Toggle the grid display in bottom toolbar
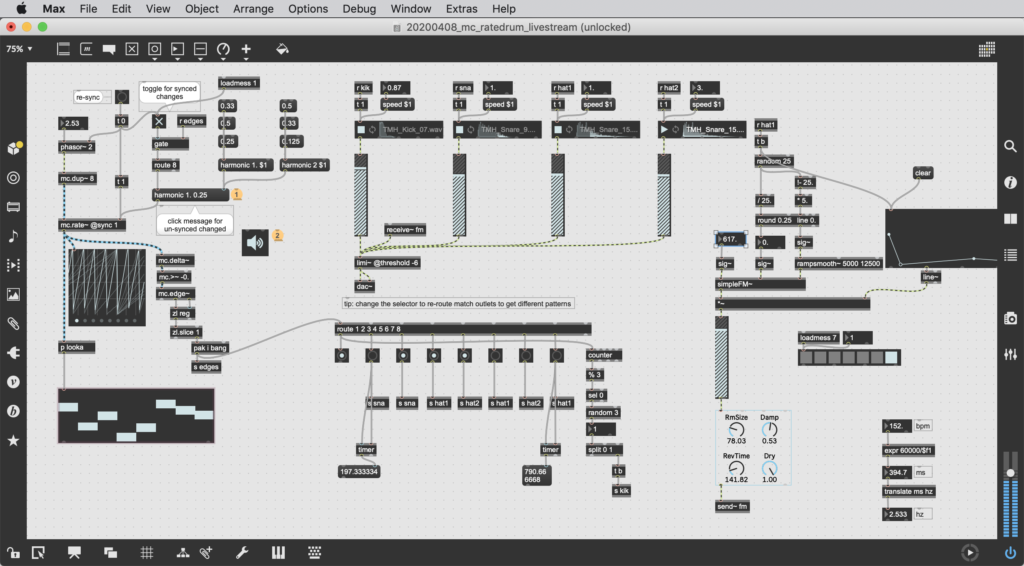The width and height of the screenshot is (1024, 566). tap(146, 552)
